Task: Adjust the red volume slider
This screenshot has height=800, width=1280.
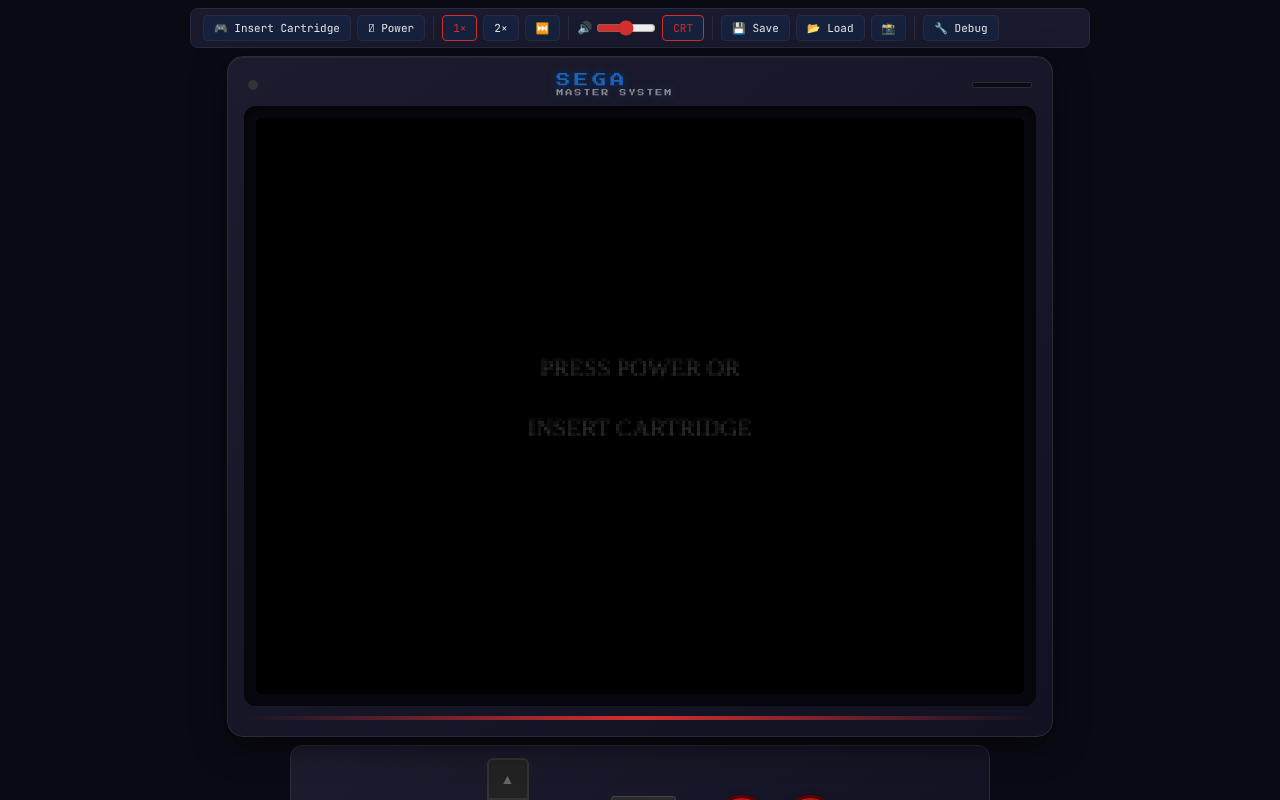Action: click(x=626, y=28)
